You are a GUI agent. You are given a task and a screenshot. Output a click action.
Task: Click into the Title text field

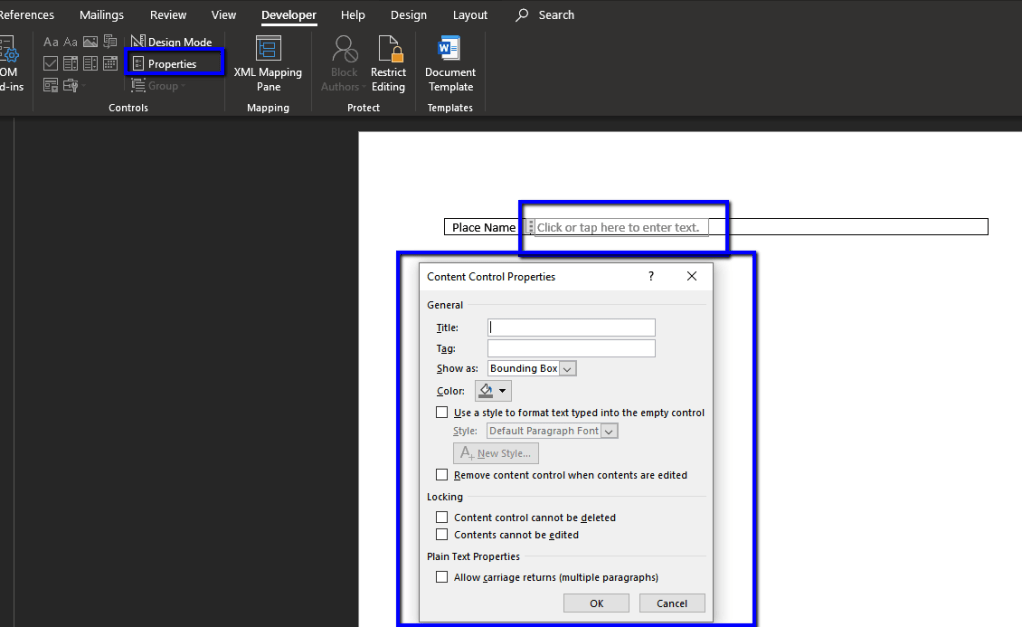tap(571, 327)
